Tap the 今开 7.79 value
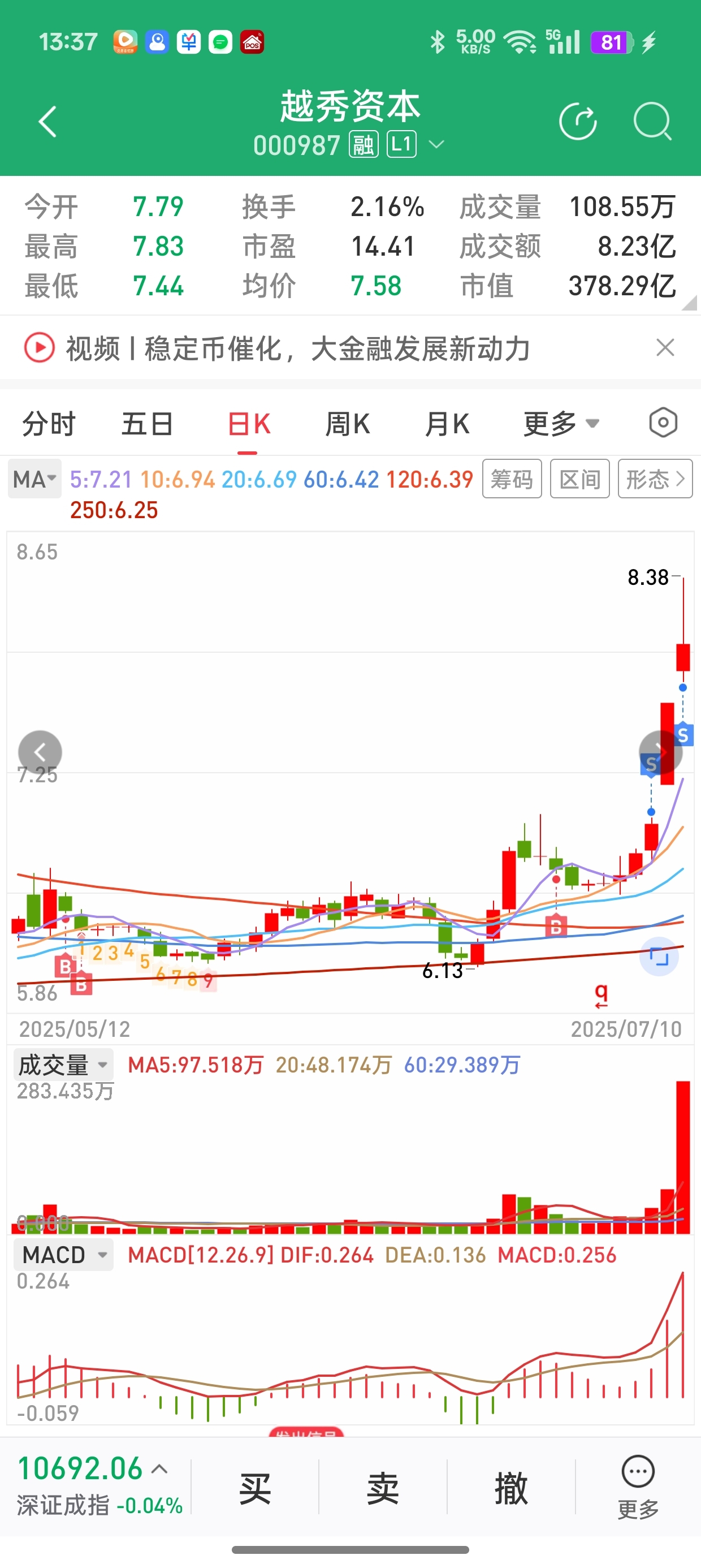 [x=158, y=206]
